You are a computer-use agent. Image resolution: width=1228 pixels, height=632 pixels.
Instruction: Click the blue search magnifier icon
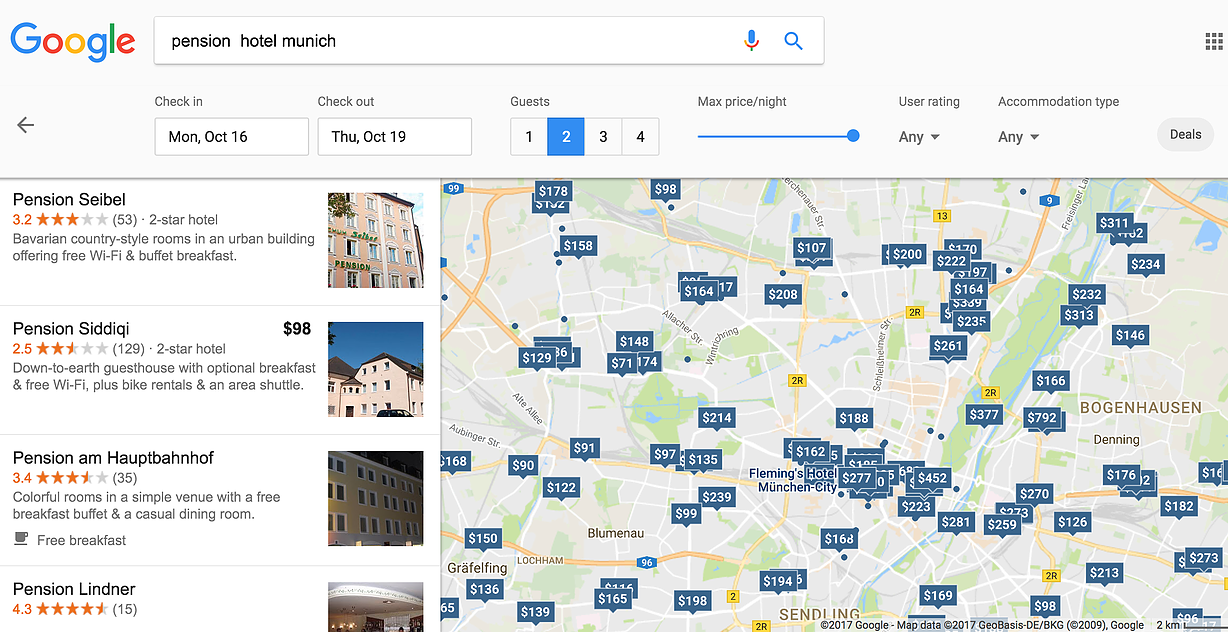[793, 41]
